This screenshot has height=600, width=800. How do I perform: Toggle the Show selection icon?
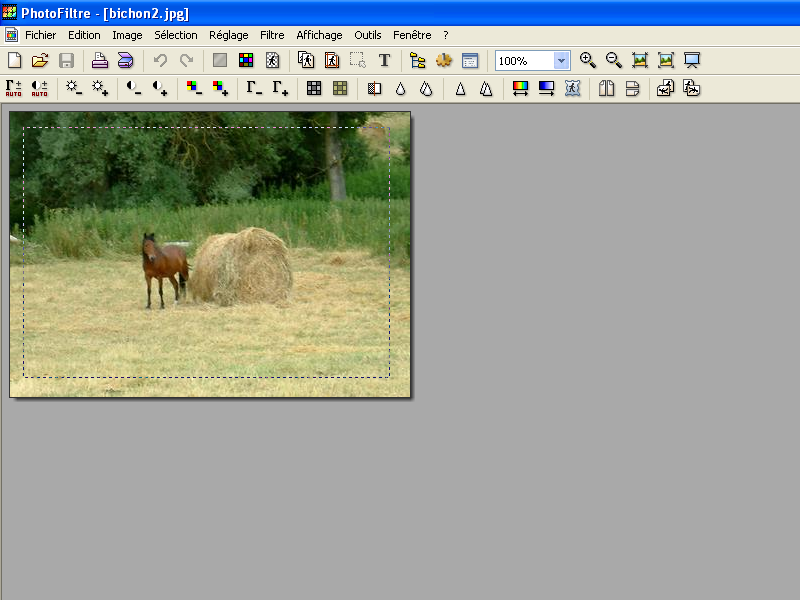pyautogui.click(x=358, y=60)
